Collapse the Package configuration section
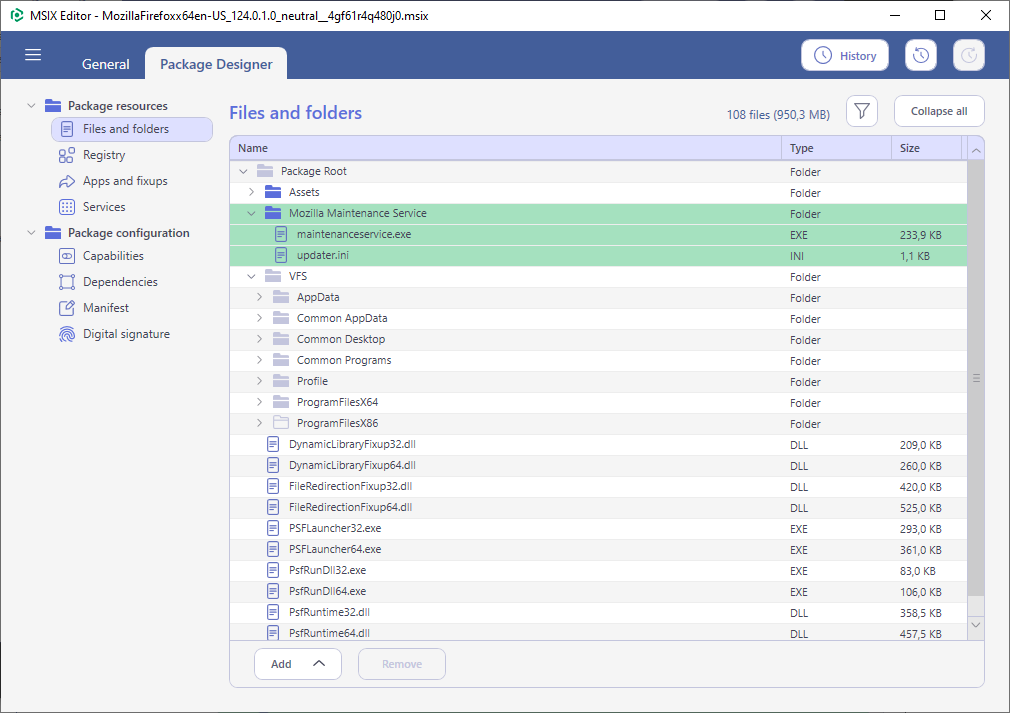This screenshot has width=1010, height=713. (x=31, y=233)
